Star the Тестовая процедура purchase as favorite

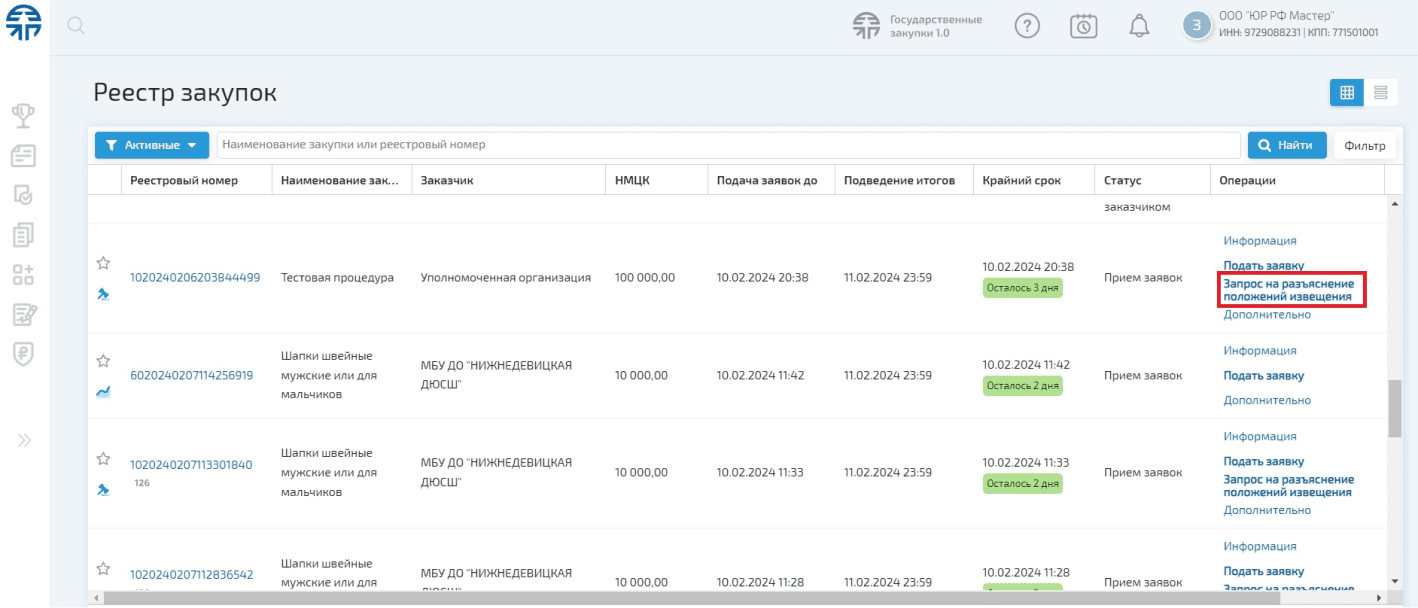pyautogui.click(x=103, y=263)
